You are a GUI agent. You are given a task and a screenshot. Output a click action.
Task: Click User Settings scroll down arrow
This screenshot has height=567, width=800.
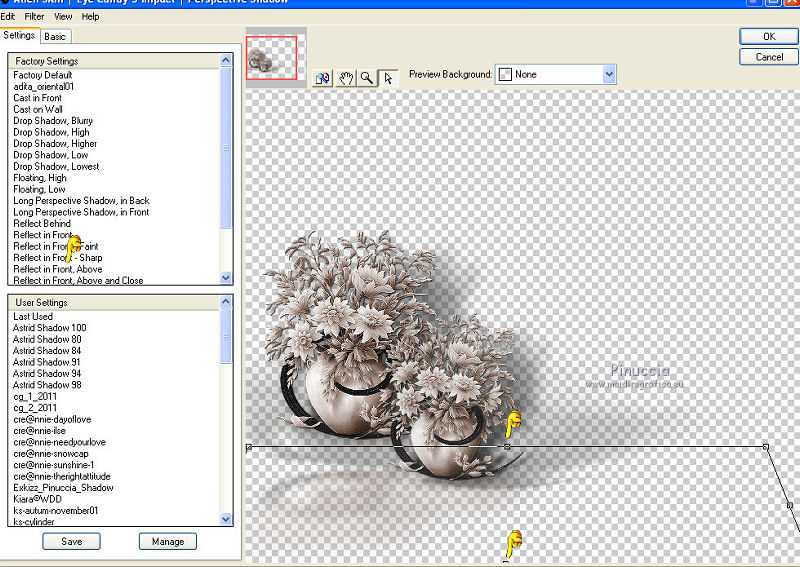coord(226,520)
